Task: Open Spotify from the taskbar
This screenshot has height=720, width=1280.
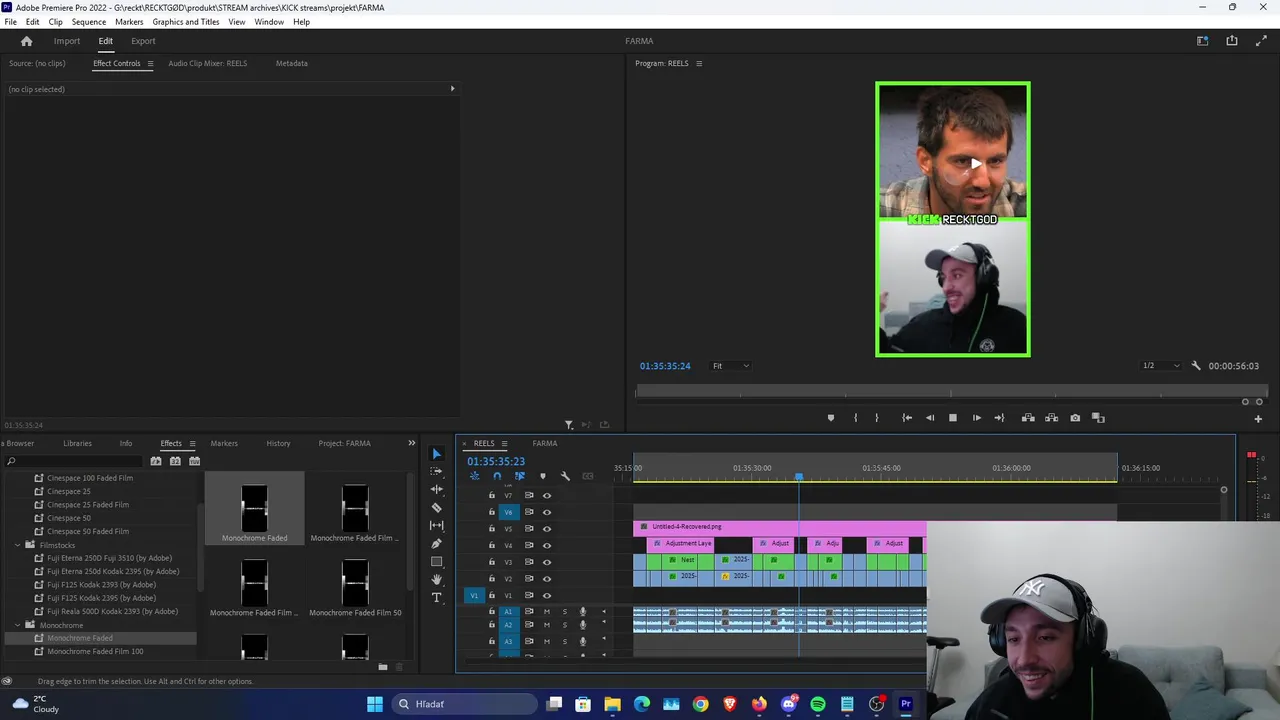Action: tap(818, 704)
